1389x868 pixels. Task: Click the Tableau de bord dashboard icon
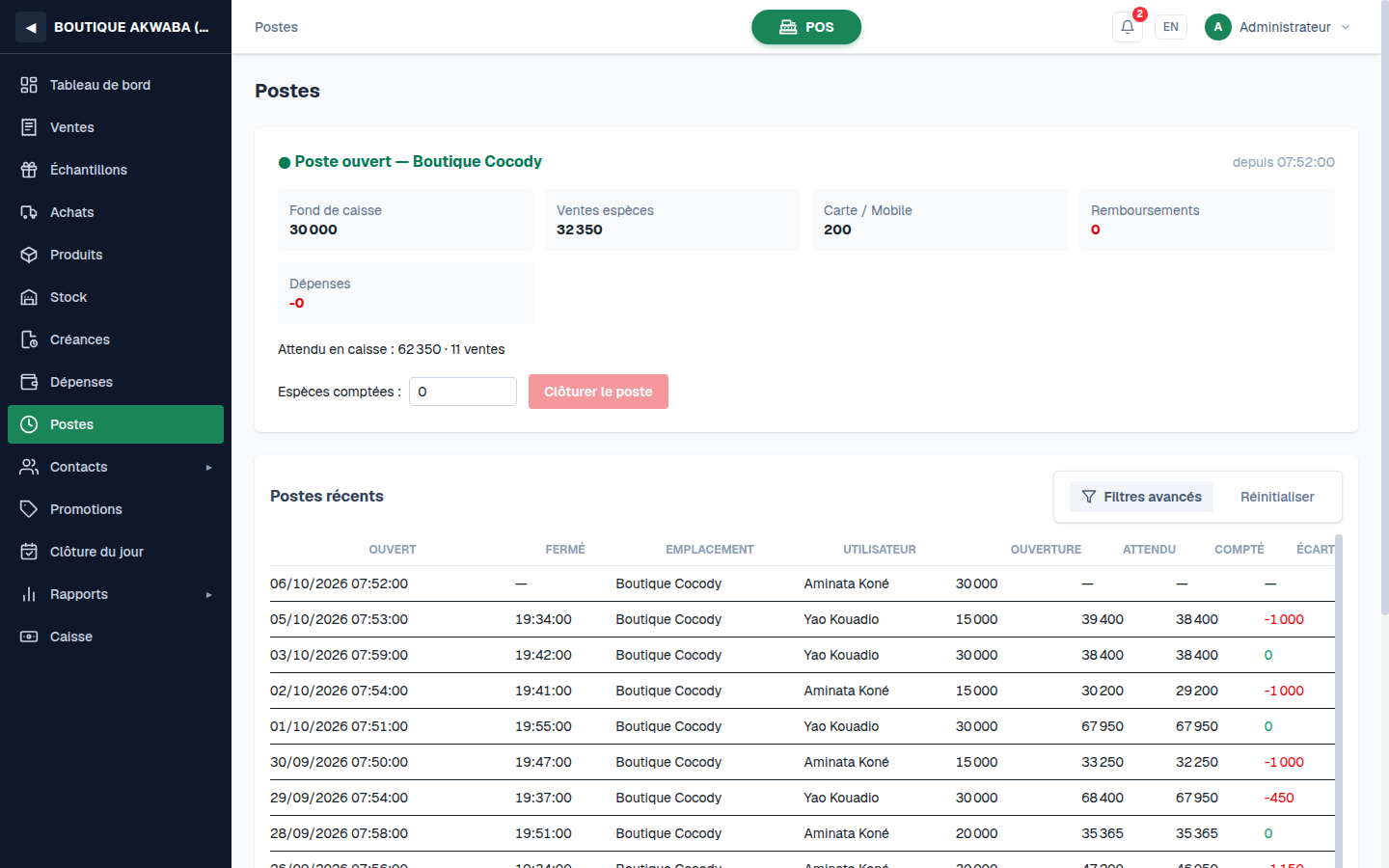29,85
